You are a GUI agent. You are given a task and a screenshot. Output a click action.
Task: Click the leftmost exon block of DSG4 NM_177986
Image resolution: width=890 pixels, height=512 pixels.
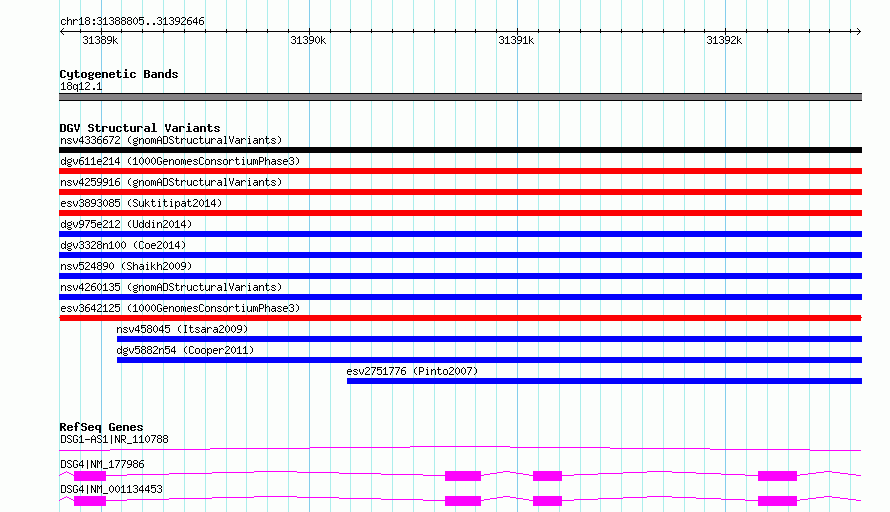coord(90,476)
